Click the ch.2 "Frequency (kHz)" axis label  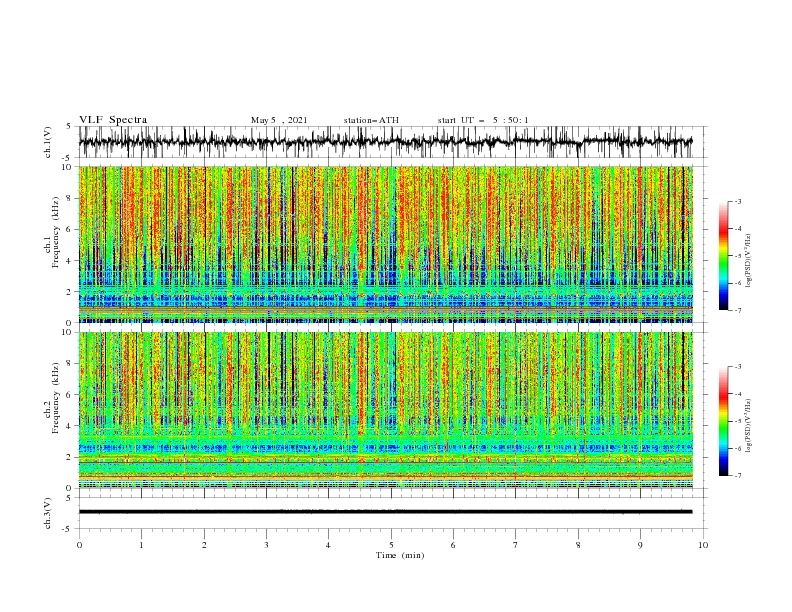tap(56, 398)
